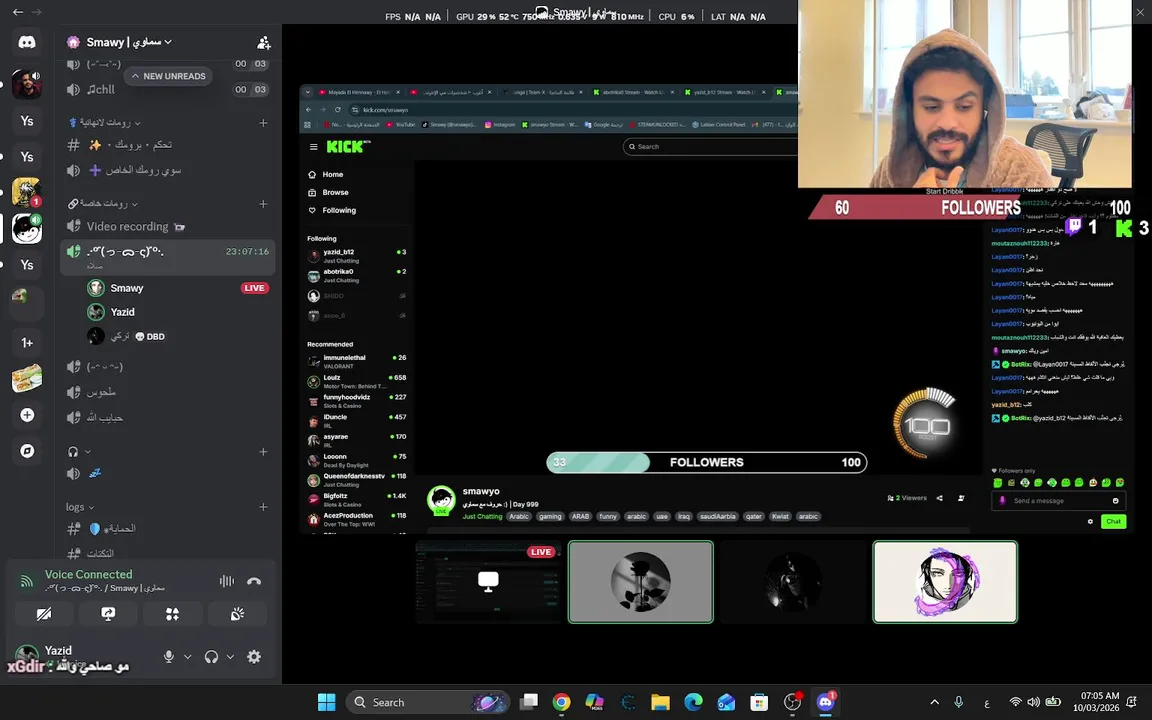
Task: Click user Yazid in voice channel list
Action: 122,312
